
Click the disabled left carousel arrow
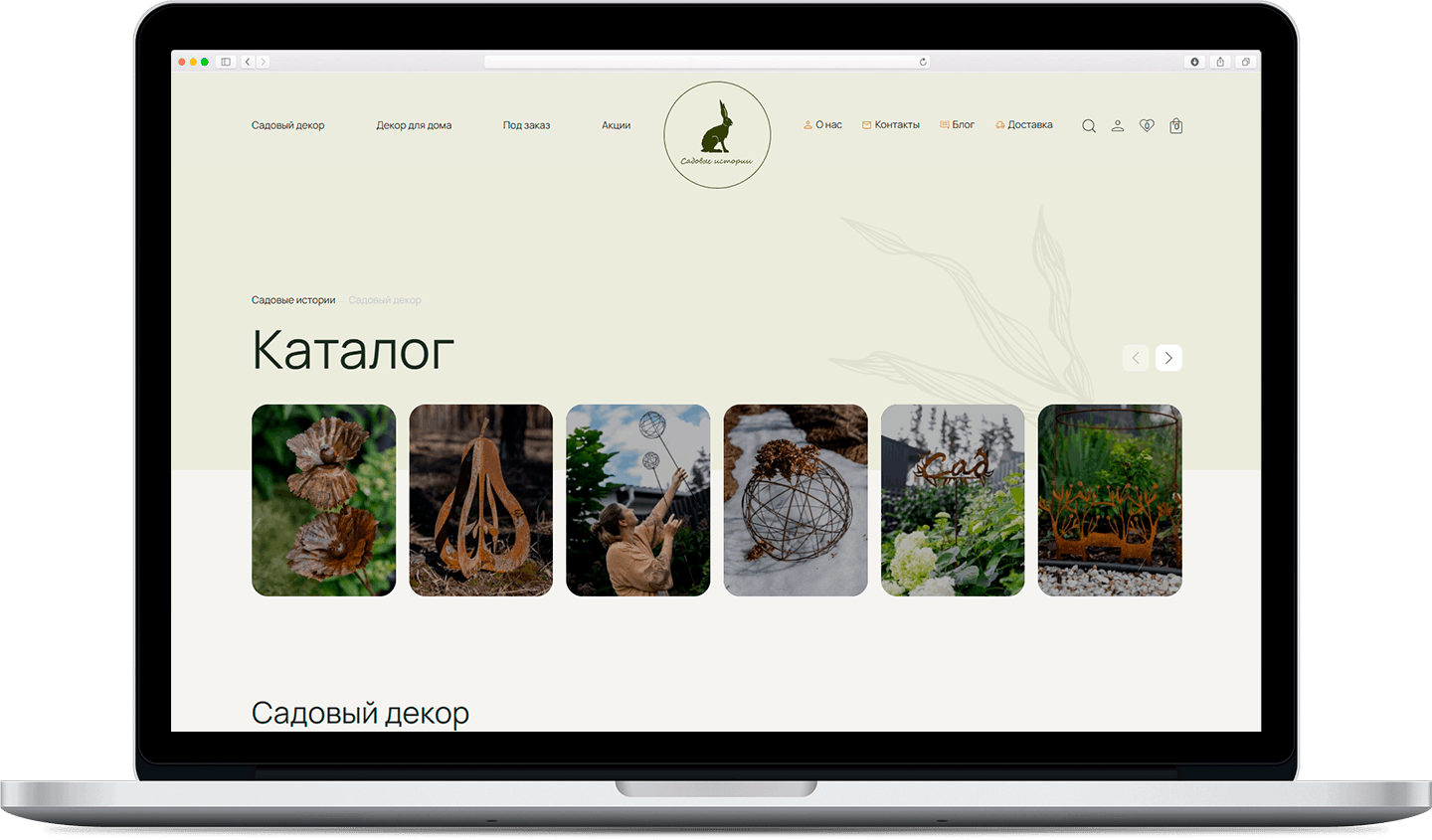click(x=1135, y=357)
